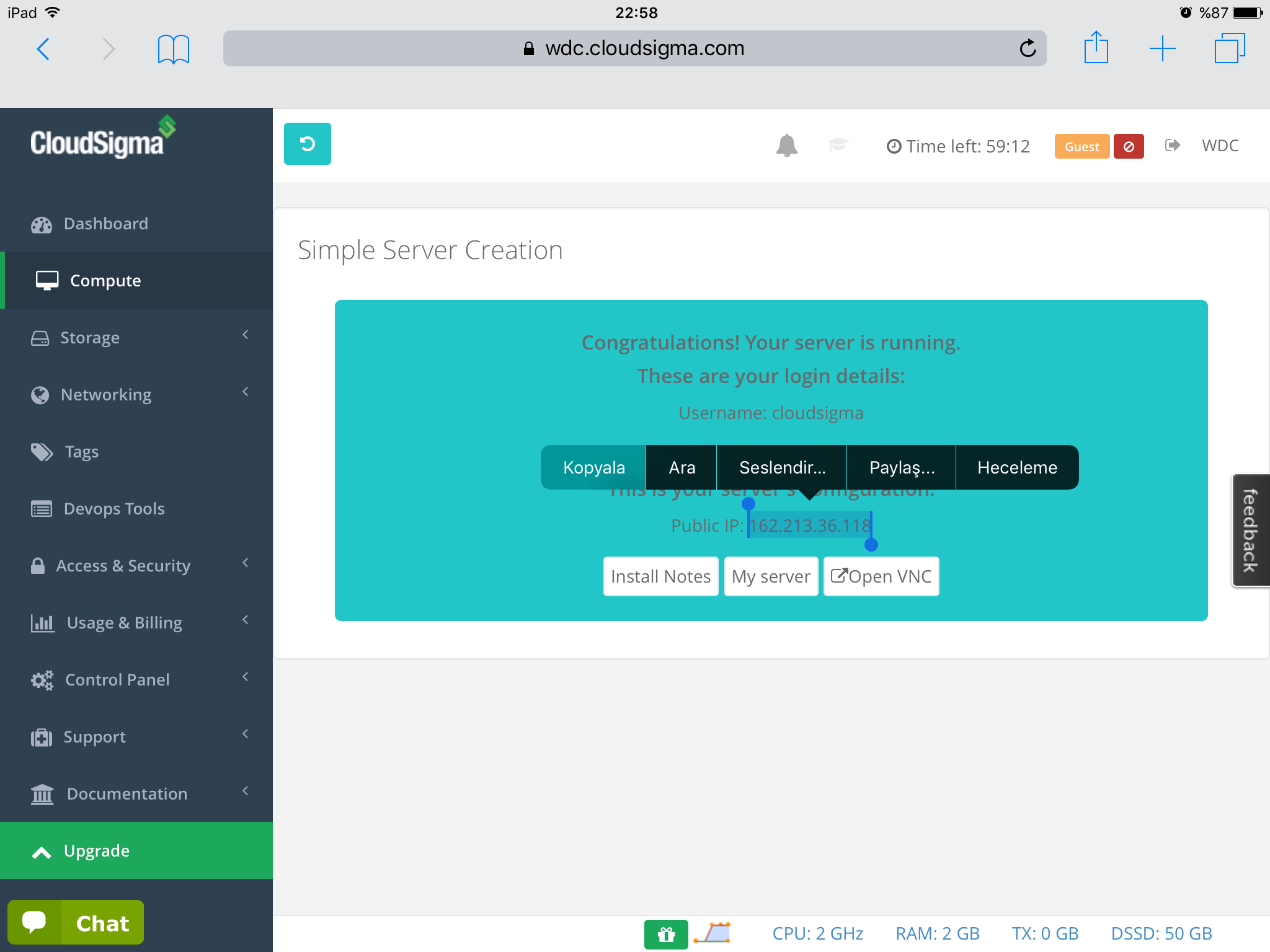Tap the wdc.cloudsigma.com address field
The height and width of the screenshot is (952, 1270).
(x=634, y=48)
